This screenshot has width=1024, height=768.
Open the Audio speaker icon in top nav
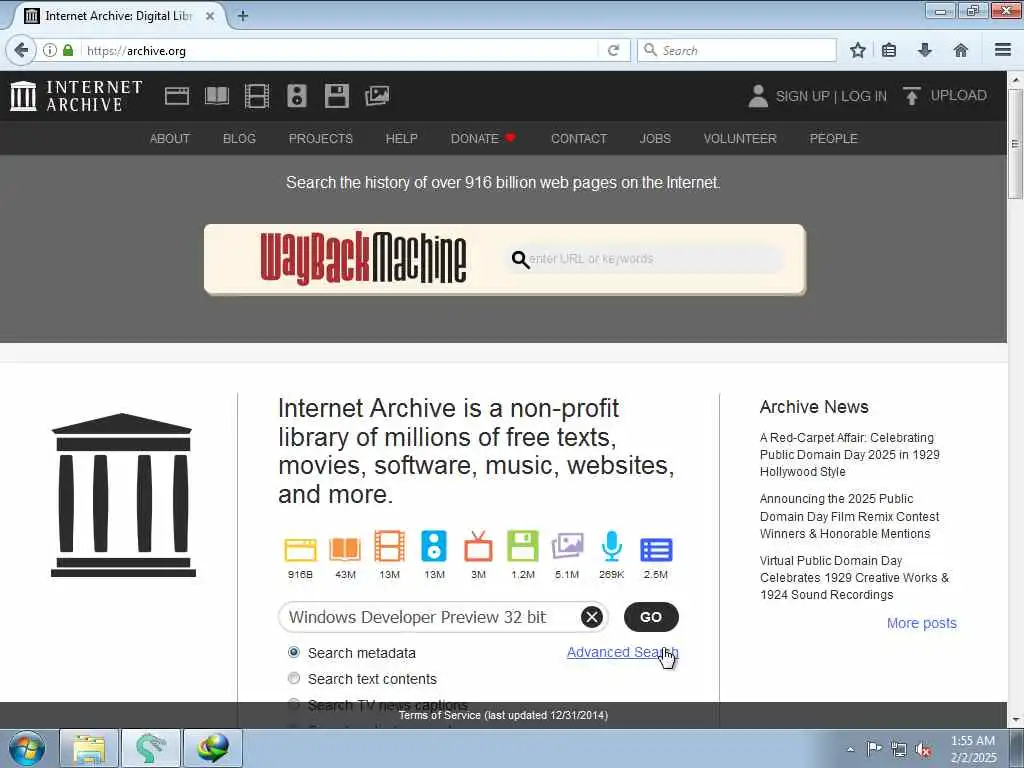pos(296,96)
